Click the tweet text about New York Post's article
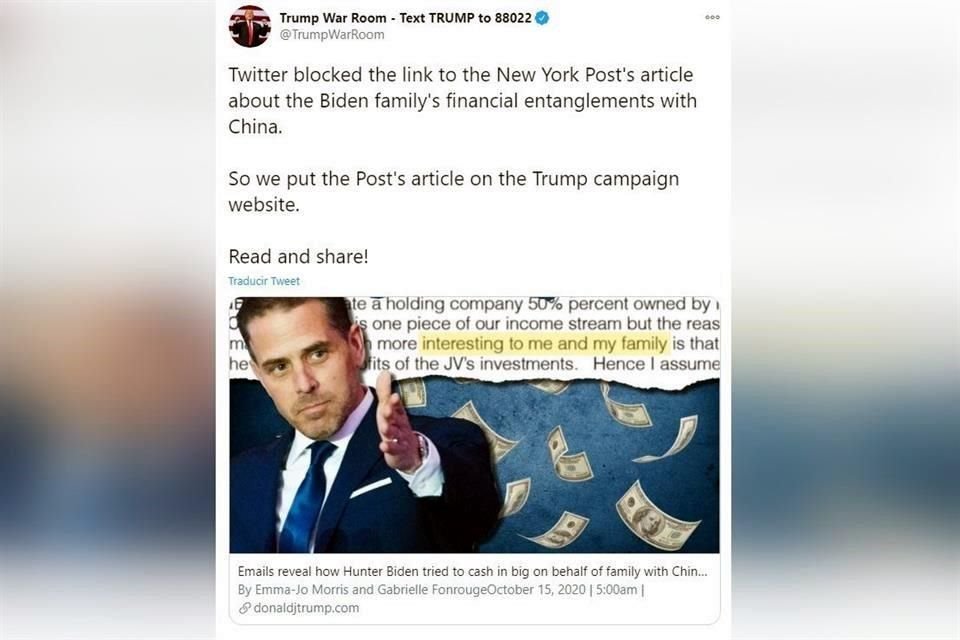 [462, 100]
